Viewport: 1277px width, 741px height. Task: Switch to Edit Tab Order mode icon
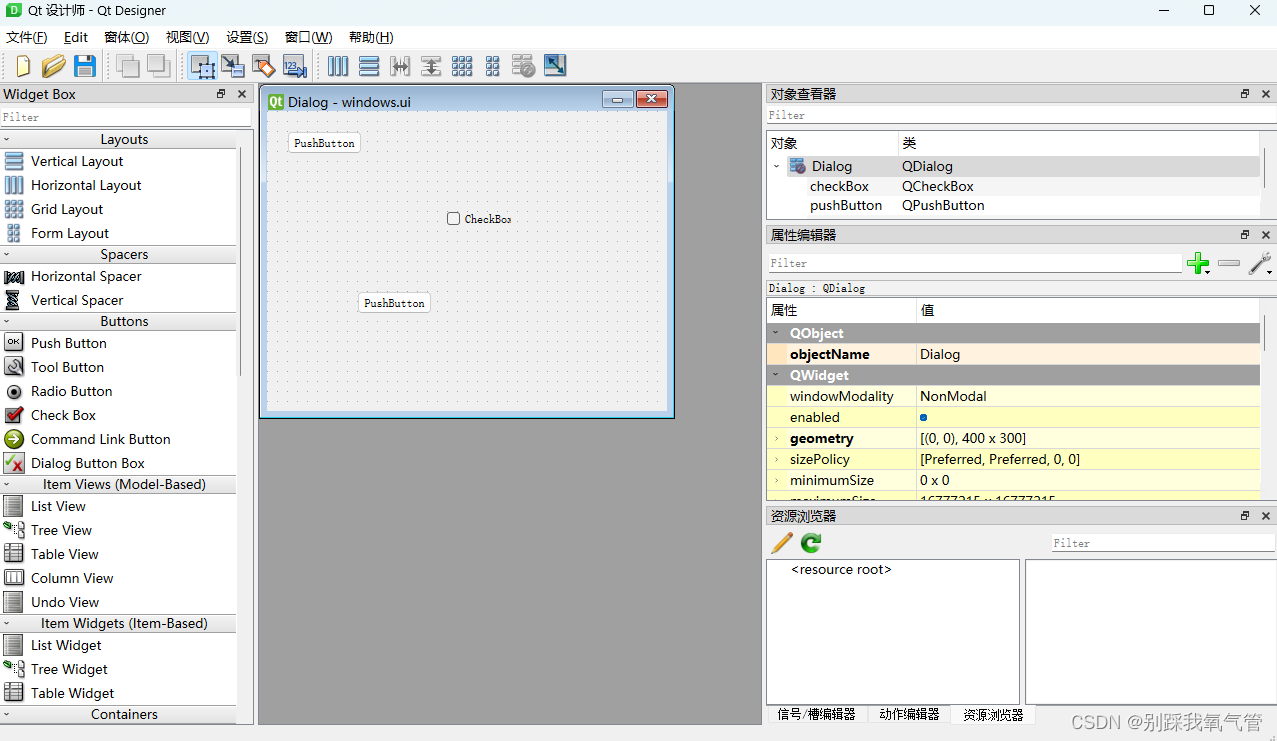click(294, 66)
